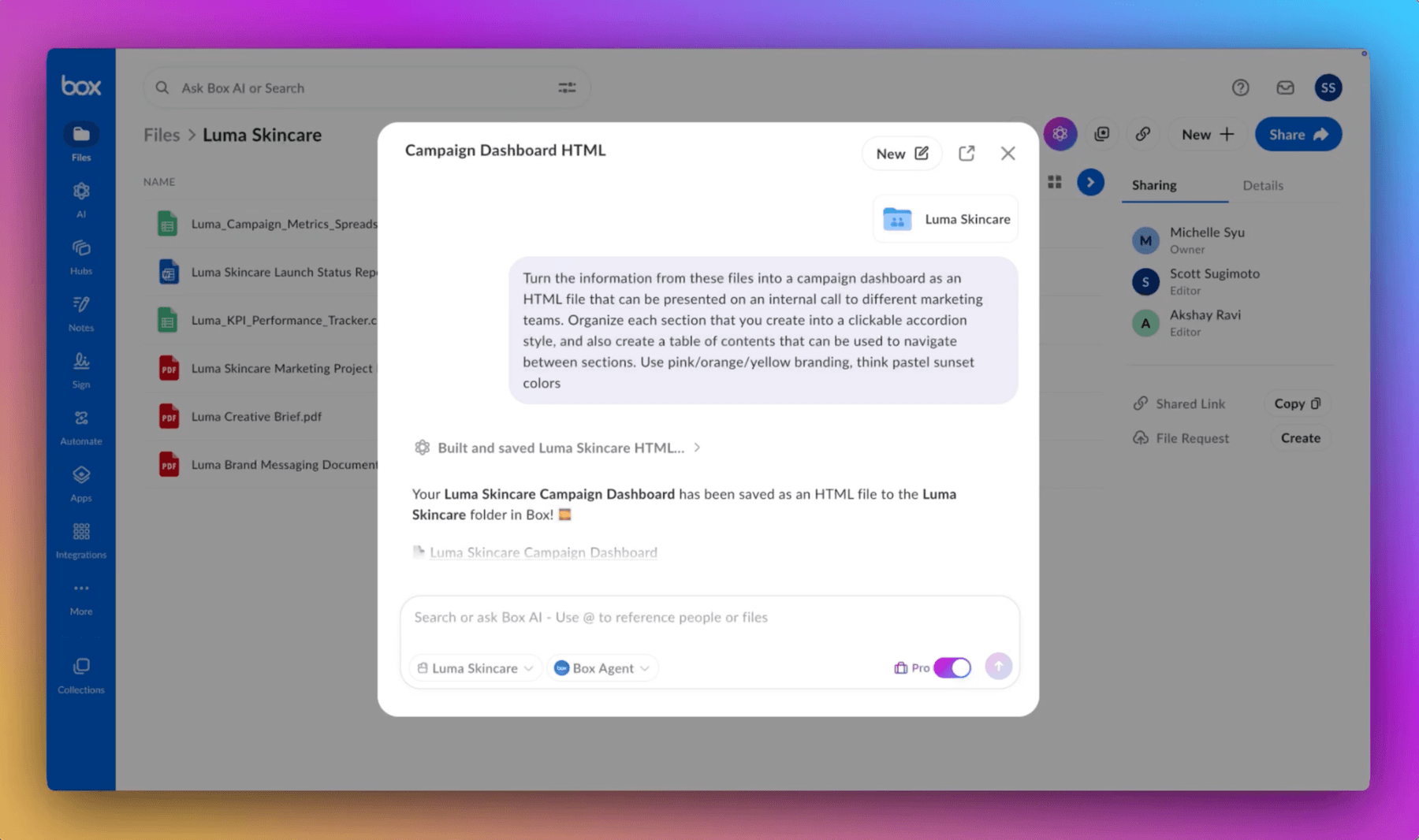The width and height of the screenshot is (1419, 840).
Task: Open the Files section in sidebar
Action: 81,143
